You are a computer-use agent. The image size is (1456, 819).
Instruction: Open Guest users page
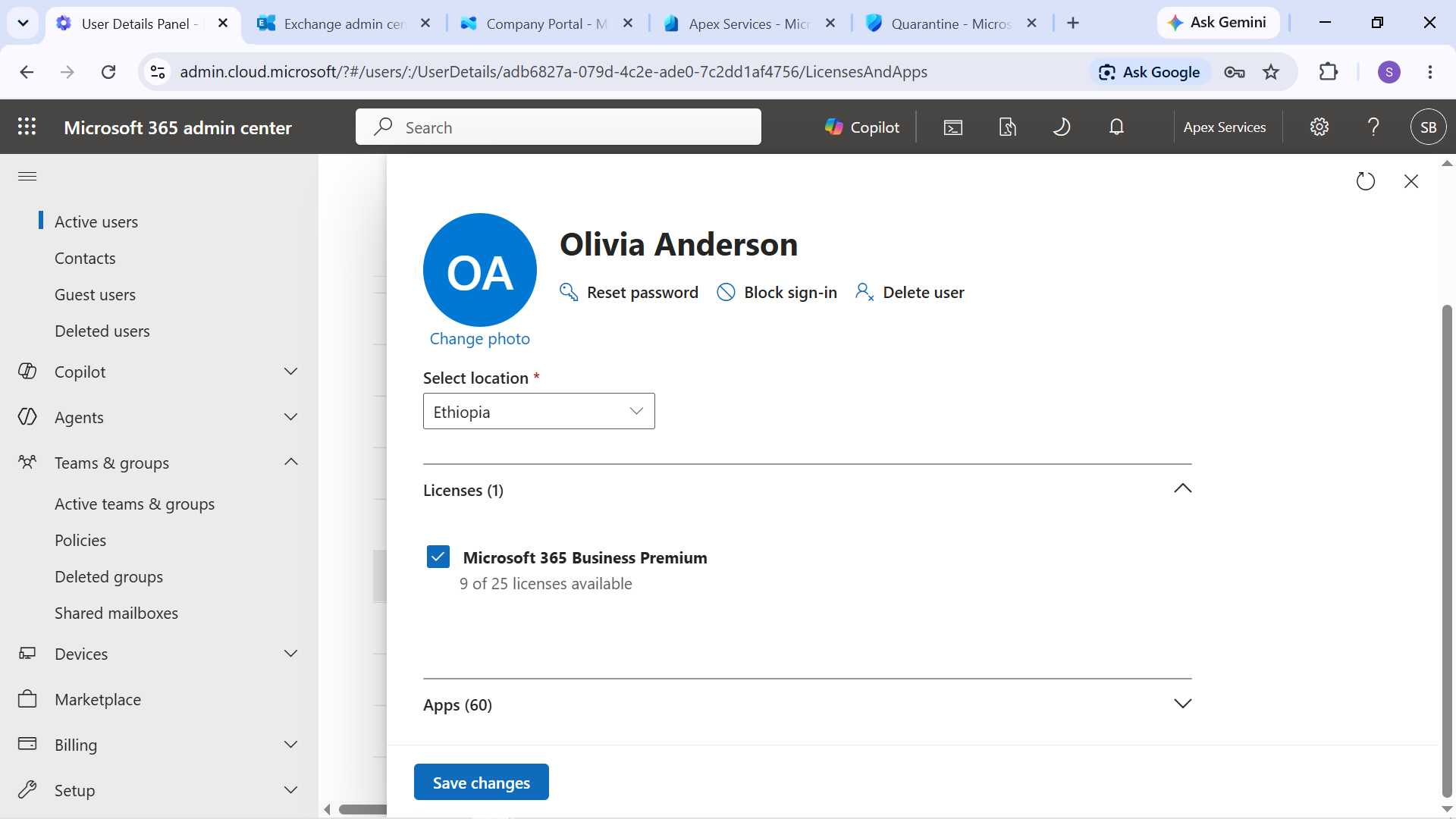(x=95, y=294)
